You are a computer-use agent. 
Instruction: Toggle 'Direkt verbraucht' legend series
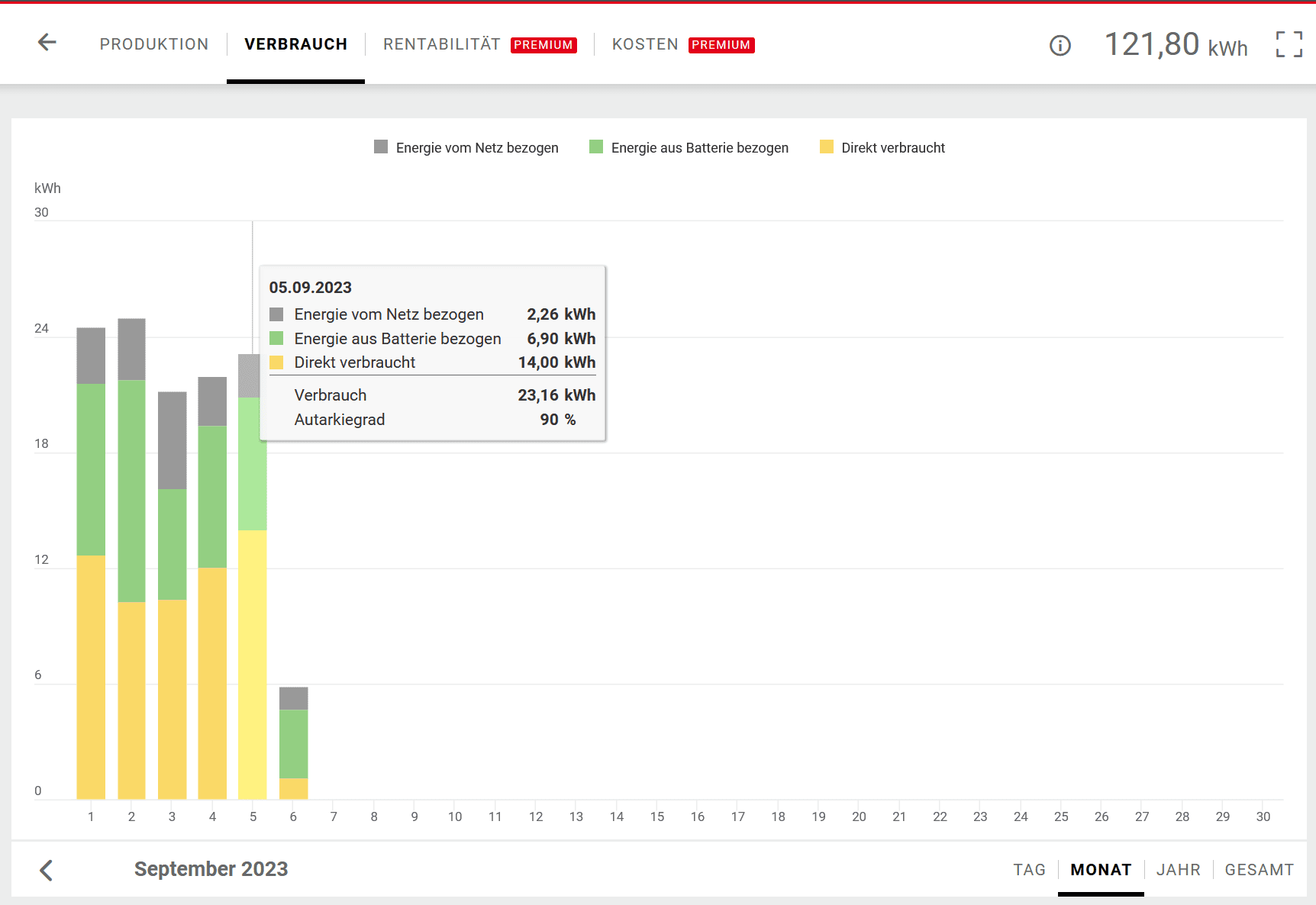tap(882, 147)
